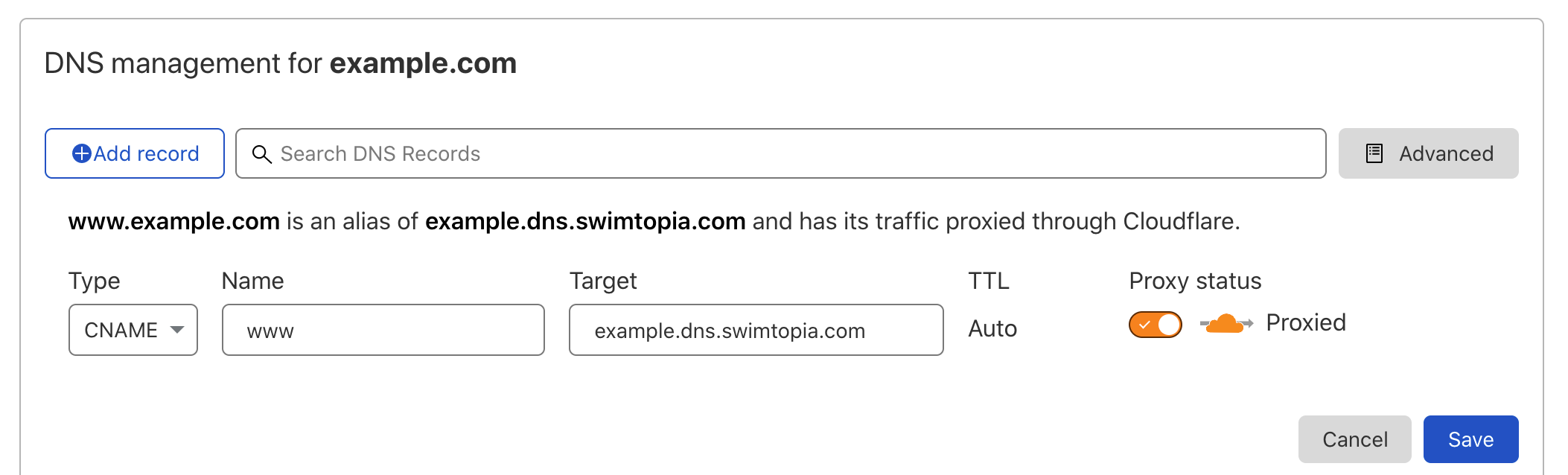This screenshot has width=1568, height=475.
Task: Click the Proxied status label
Action: (1306, 322)
